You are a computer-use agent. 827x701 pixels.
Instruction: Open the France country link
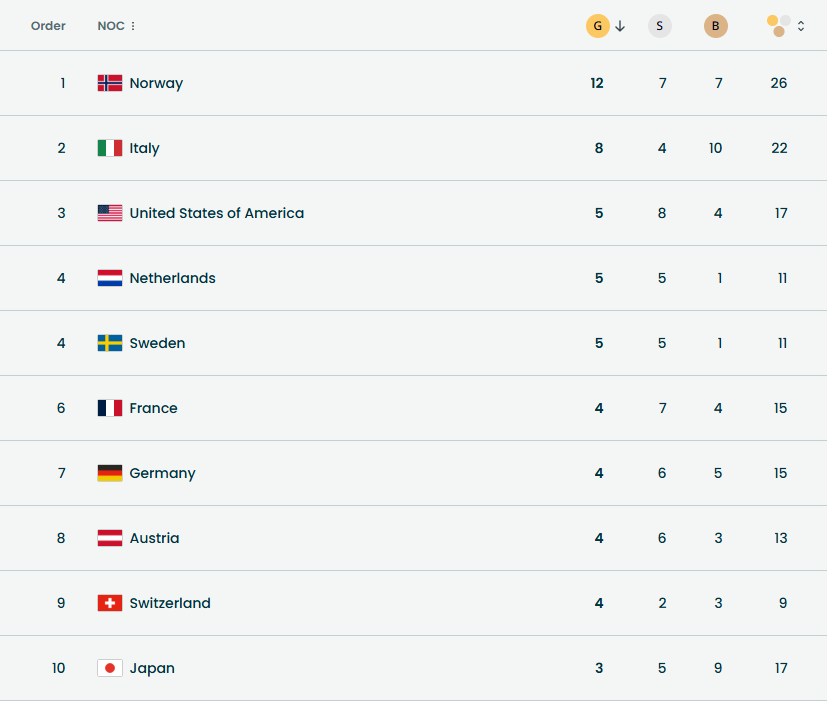coord(153,408)
